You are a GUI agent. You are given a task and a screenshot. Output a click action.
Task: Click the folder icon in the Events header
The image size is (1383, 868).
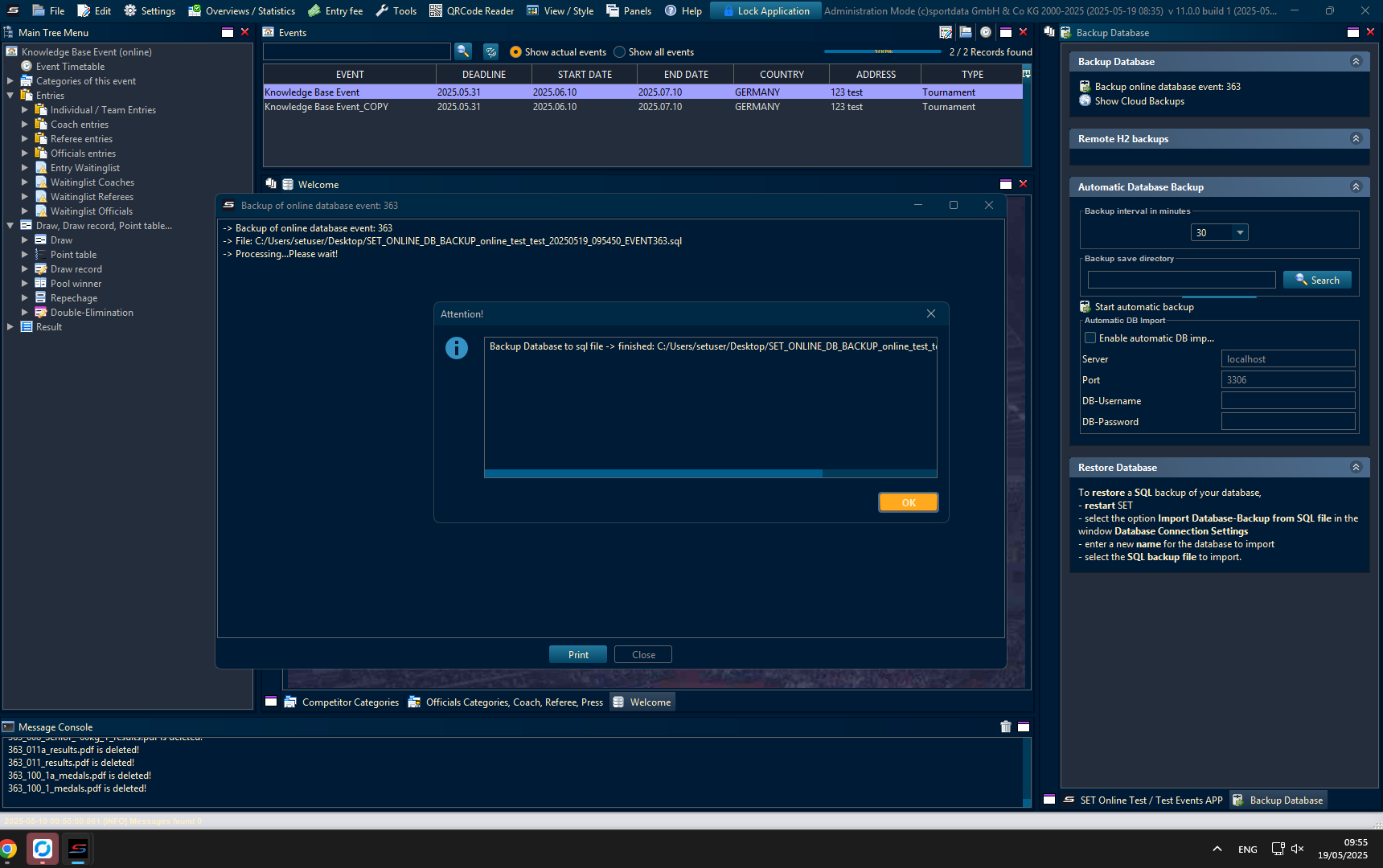pos(966,32)
